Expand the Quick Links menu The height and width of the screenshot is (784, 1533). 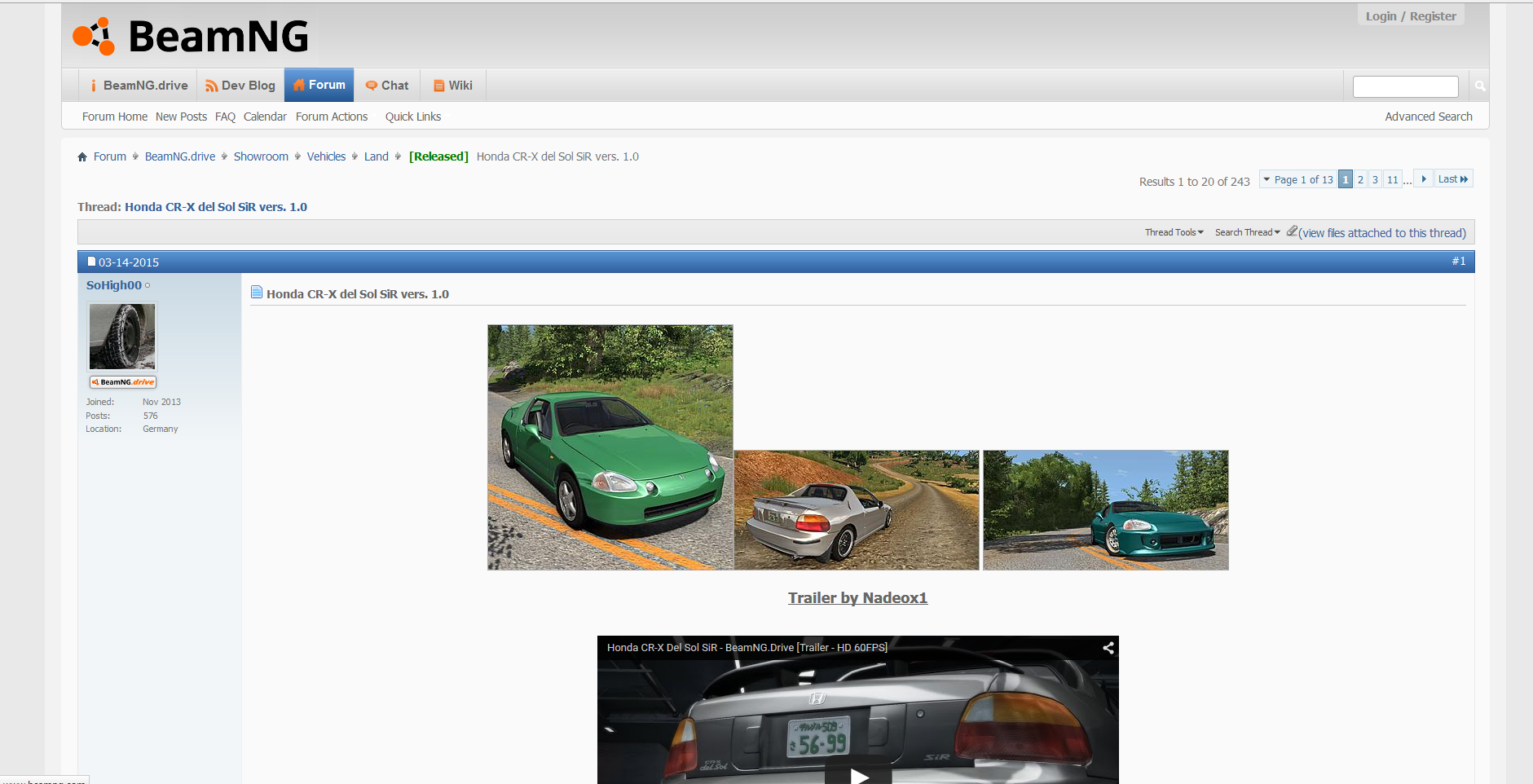(x=413, y=117)
